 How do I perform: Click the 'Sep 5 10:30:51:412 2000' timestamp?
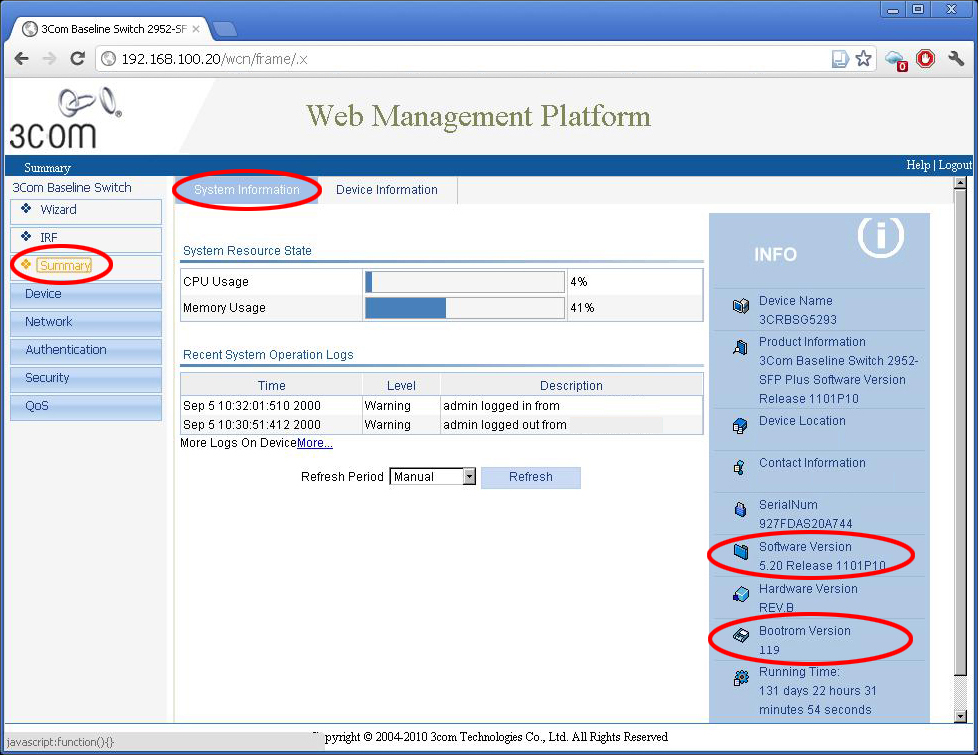point(252,425)
